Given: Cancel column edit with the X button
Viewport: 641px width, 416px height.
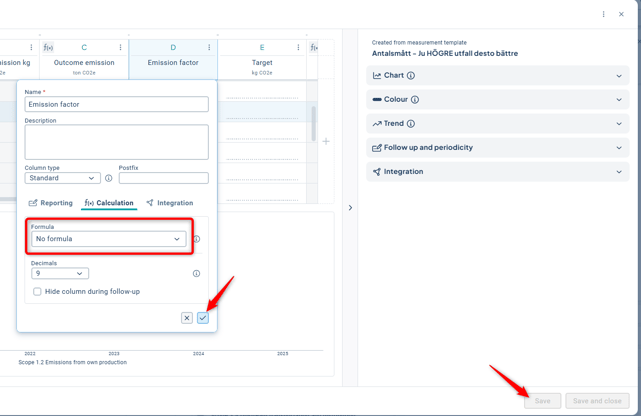Looking at the screenshot, I should tap(187, 318).
